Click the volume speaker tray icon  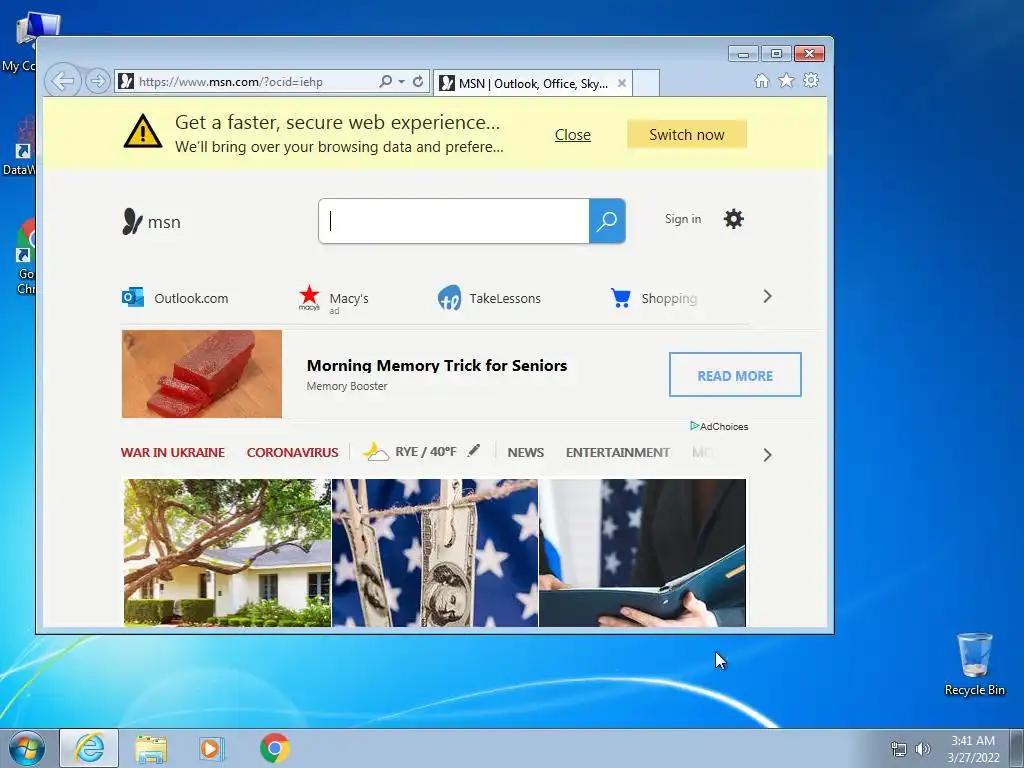point(922,749)
